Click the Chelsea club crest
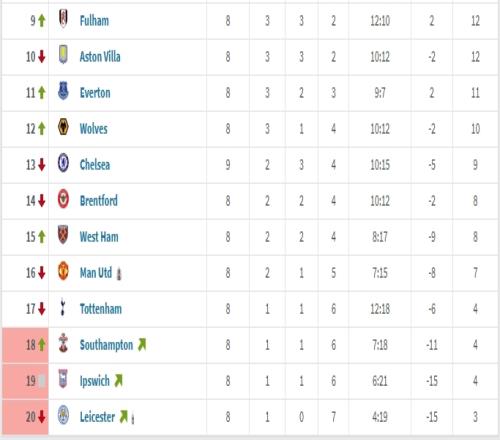 (x=63, y=163)
